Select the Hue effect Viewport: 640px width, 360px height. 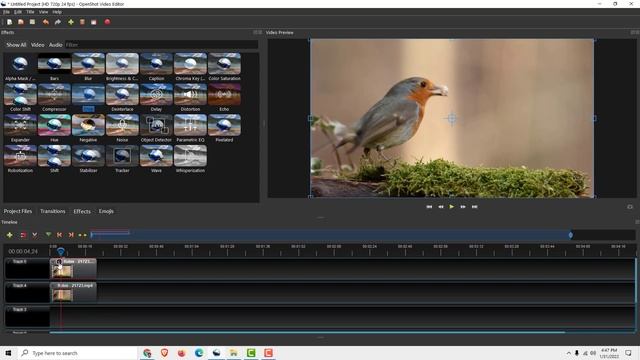pyautogui.click(x=54, y=128)
